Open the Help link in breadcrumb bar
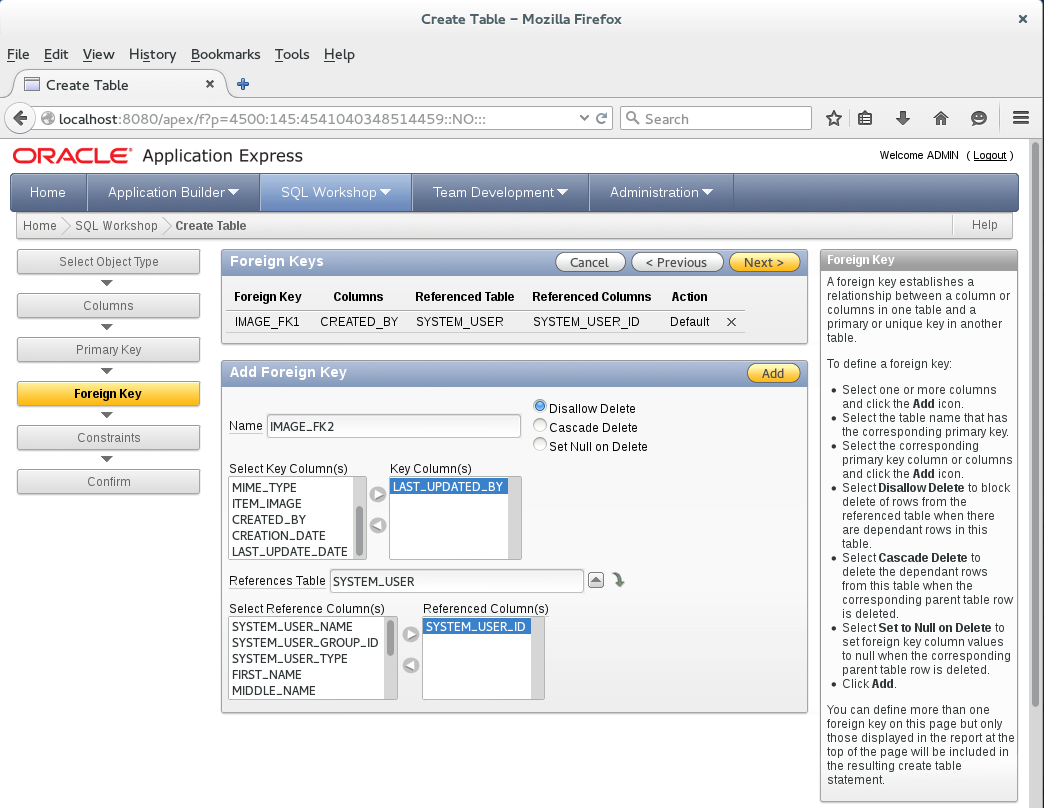The image size is (1044, 808). (x=984, y=225)
